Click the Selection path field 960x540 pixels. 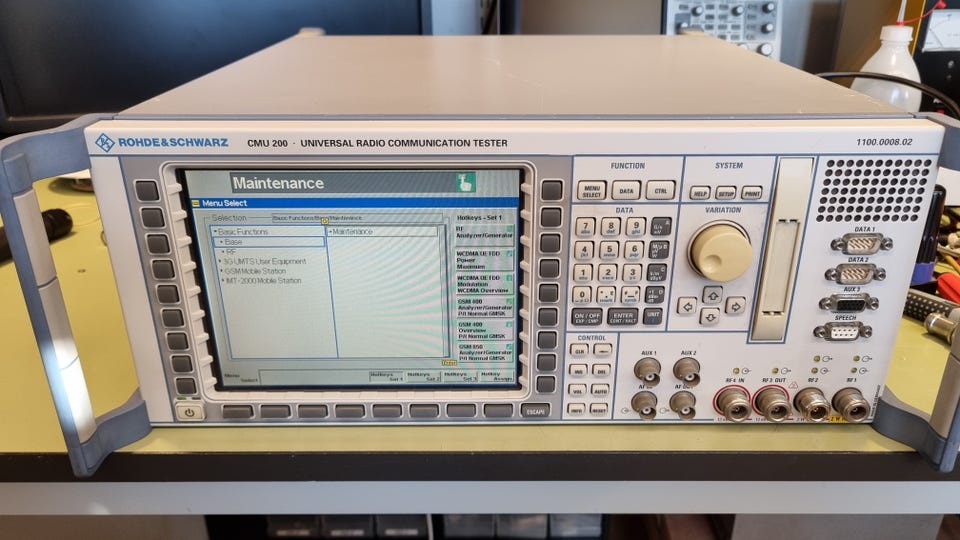[357, 218]
